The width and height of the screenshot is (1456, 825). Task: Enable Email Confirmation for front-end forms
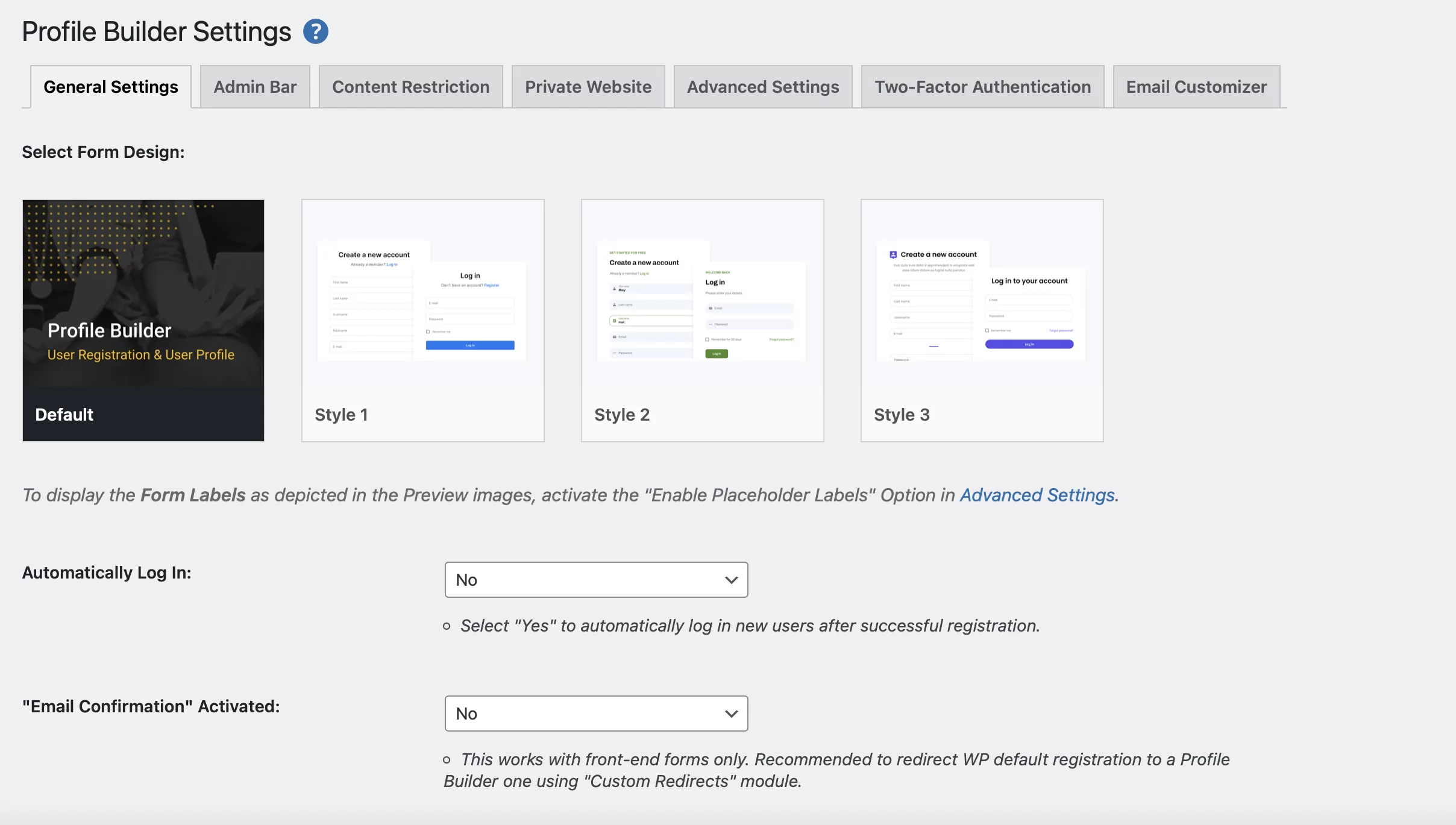(596, 713)
